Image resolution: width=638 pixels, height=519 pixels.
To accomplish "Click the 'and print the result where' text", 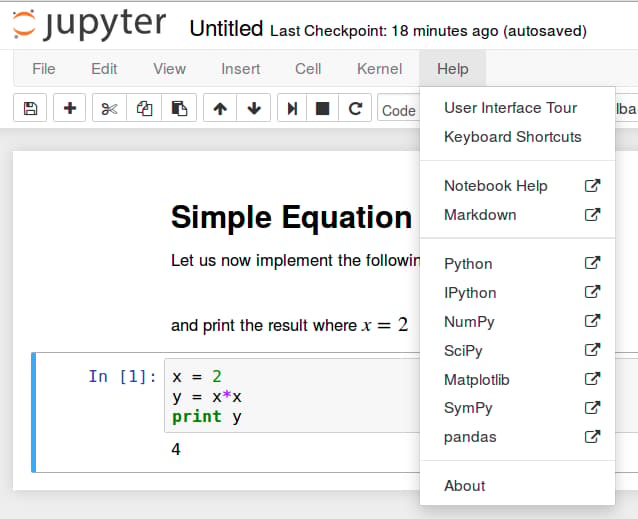I will (x=264, y=325).
